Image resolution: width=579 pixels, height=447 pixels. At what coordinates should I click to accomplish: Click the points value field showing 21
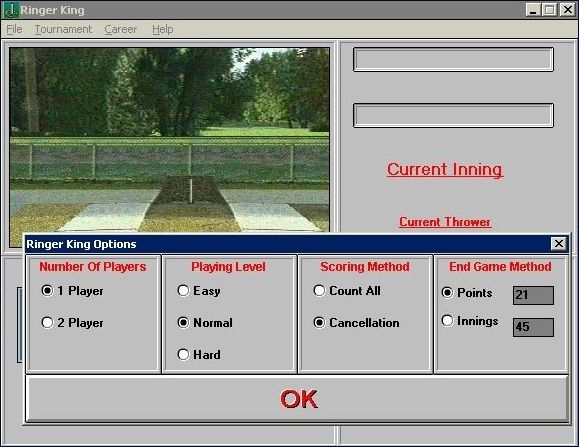[533, 295]
